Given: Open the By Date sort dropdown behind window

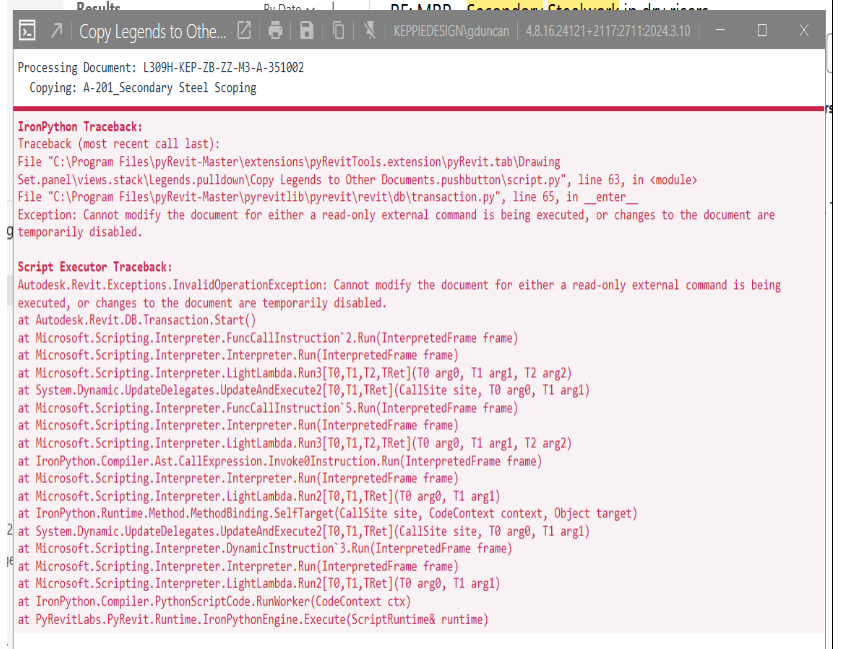Looking at the screenshot, I should [x=289, y=8].
